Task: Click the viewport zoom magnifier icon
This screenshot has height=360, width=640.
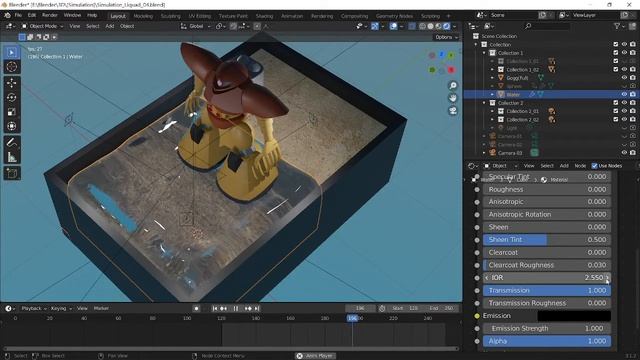Action: click(453, 85)
